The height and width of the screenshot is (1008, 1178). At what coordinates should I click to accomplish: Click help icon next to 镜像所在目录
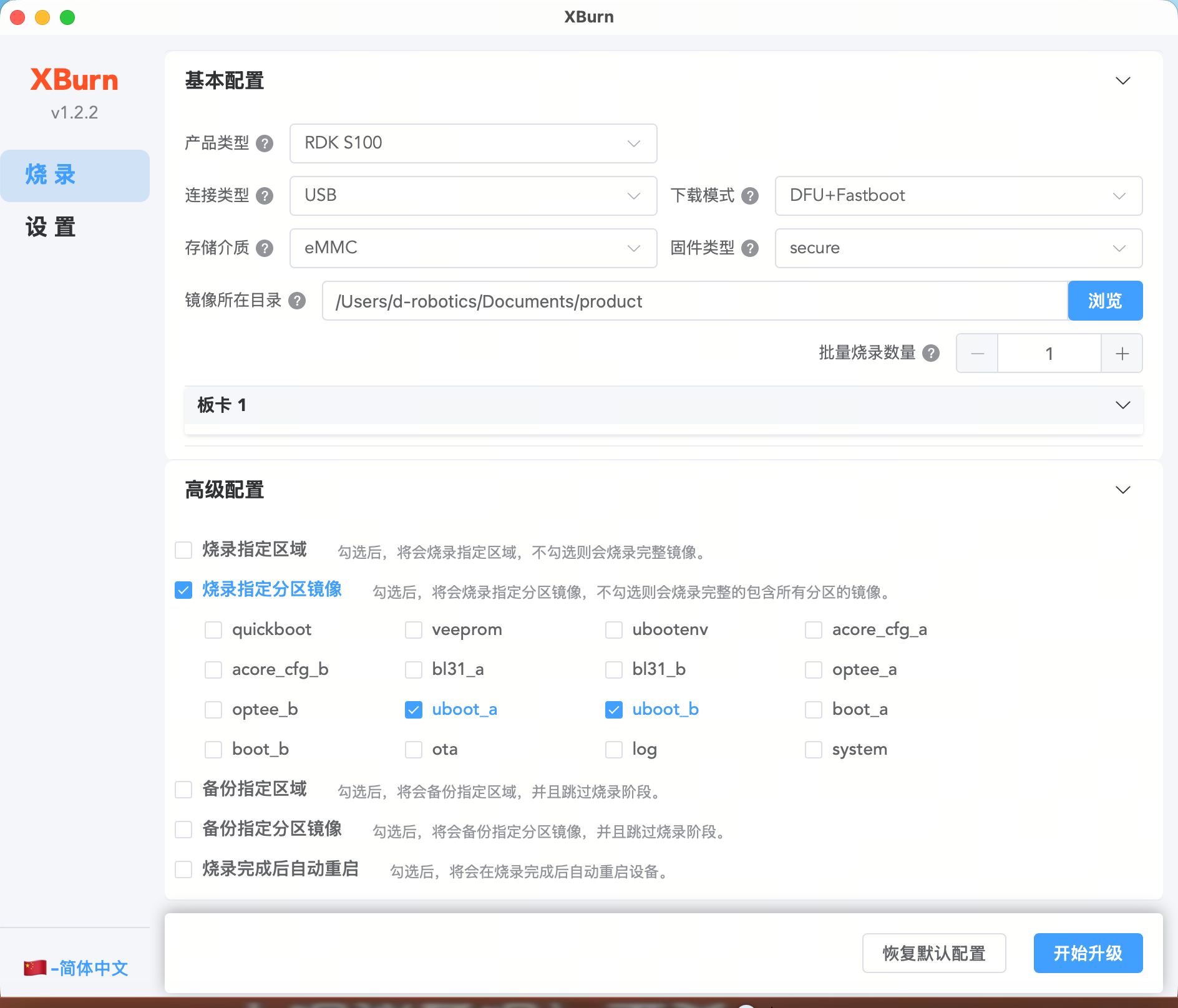point(297,301)
